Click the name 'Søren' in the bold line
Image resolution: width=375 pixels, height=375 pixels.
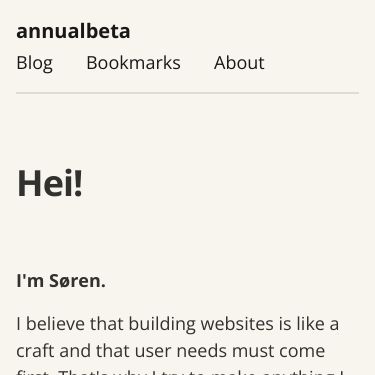pos(77,280)
